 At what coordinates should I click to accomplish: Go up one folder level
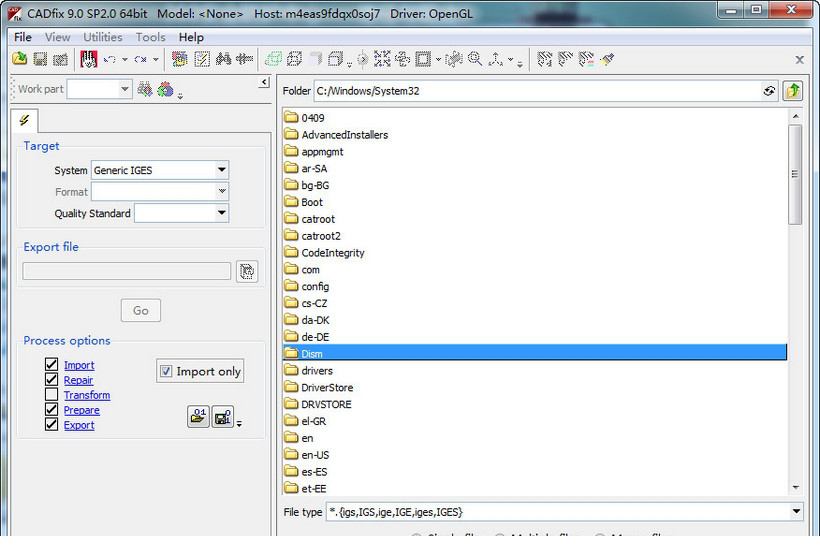click(793, 91)
